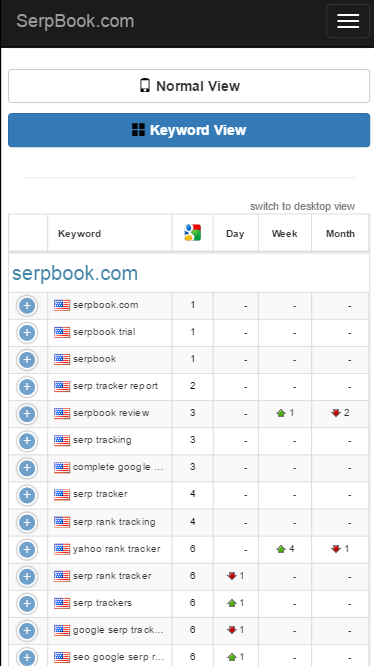Switch to Normal View
The width and height of the screenshot is (374, 666).
point(189,86)
